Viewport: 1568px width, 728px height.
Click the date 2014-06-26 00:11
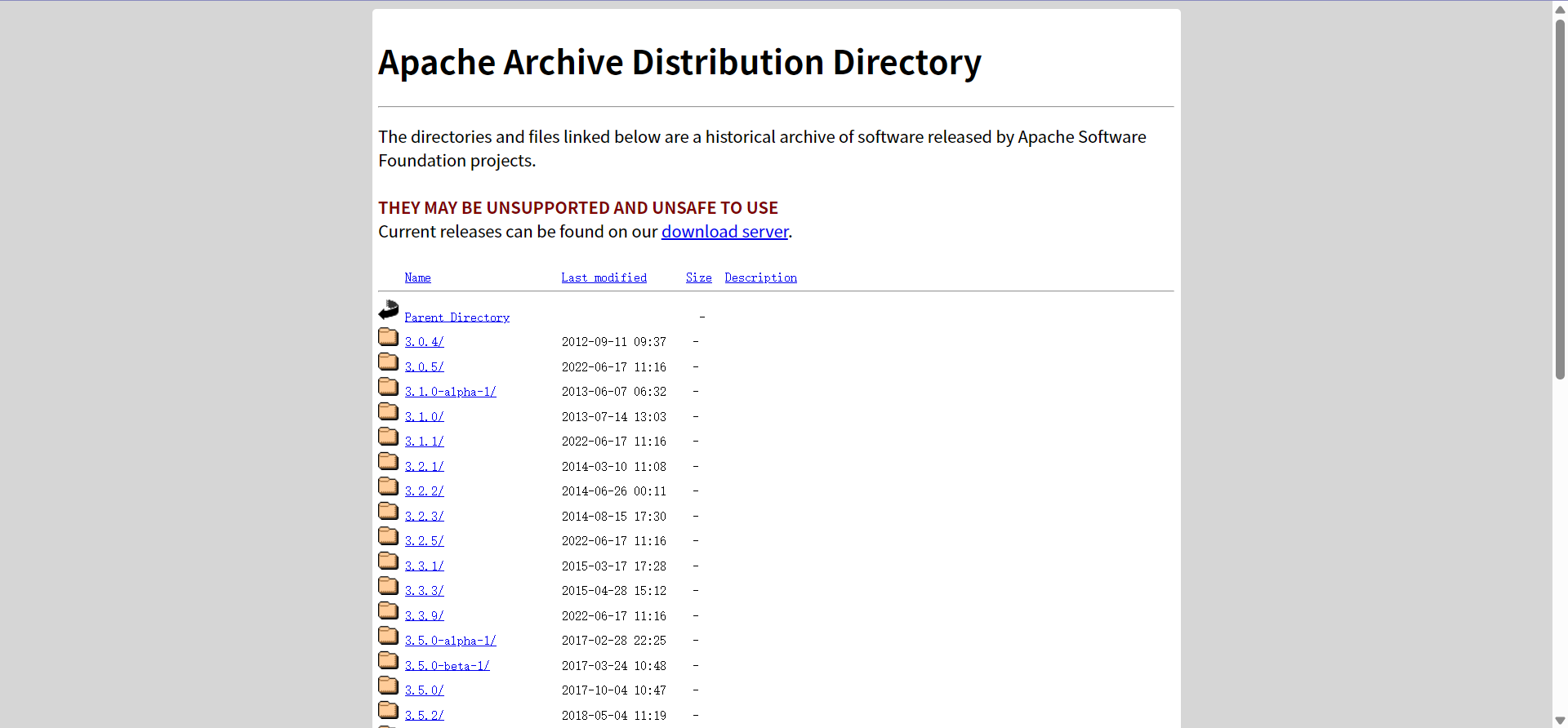613,491
